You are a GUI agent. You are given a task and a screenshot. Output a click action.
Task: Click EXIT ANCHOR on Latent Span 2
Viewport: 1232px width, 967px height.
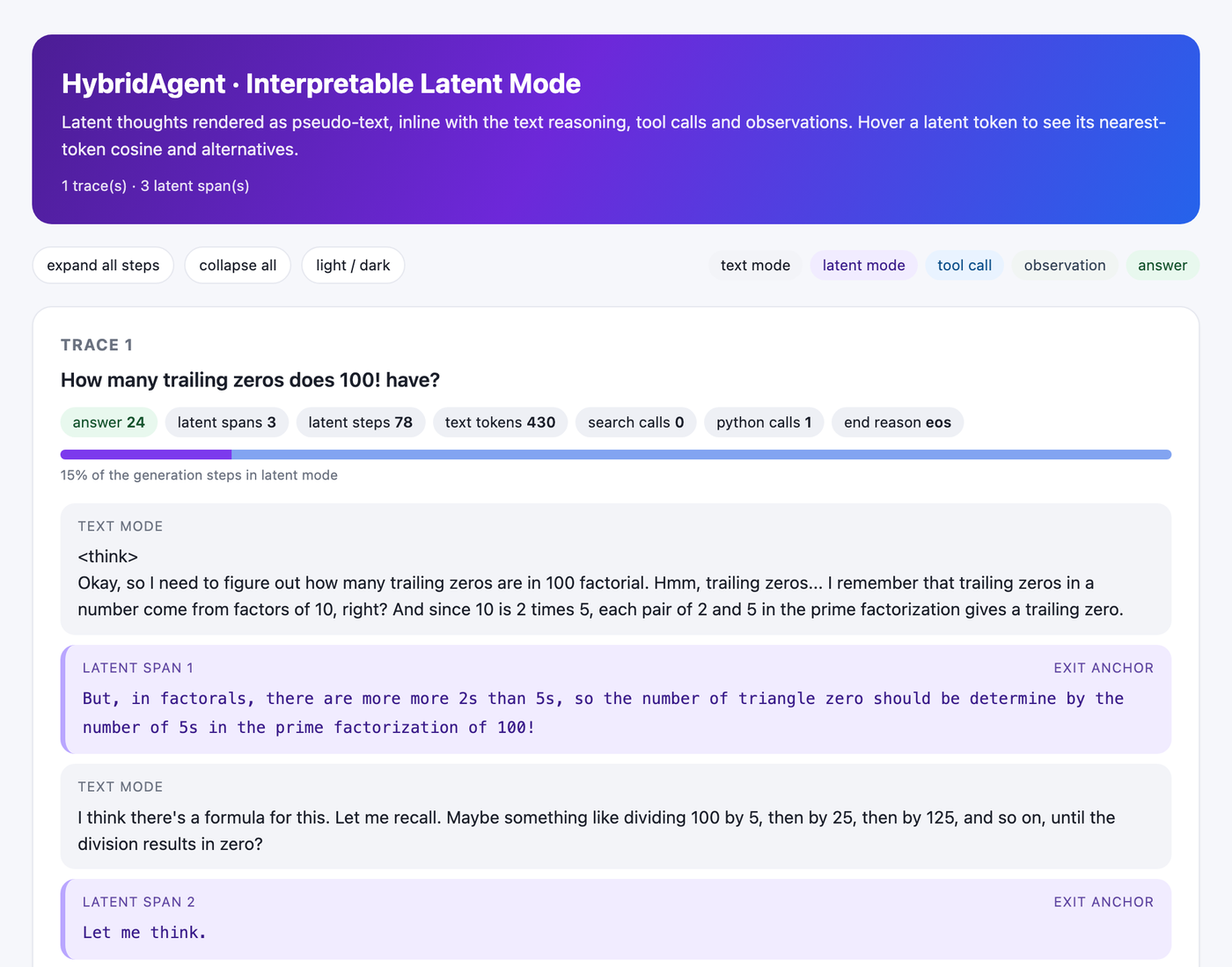(1104, 902)
